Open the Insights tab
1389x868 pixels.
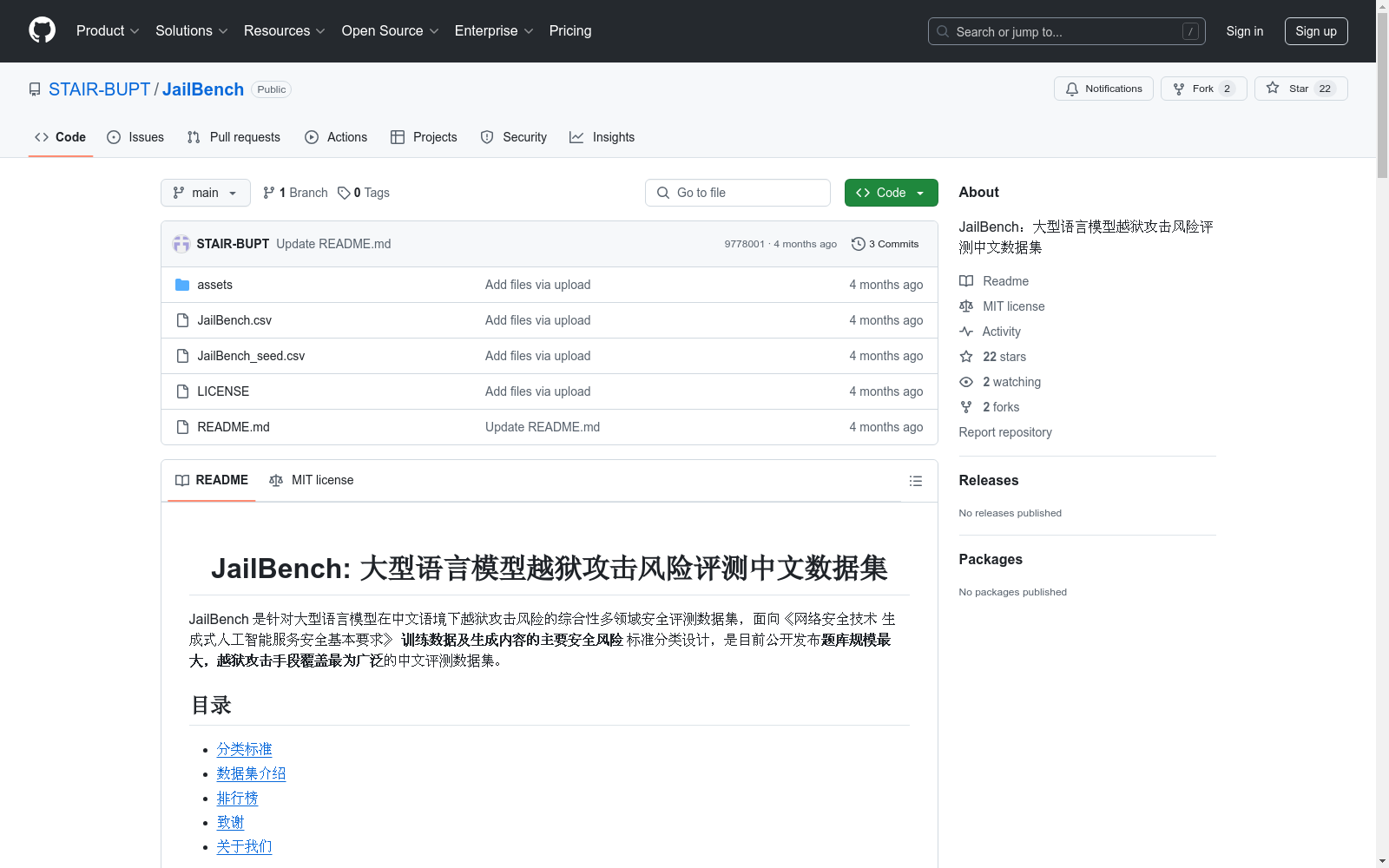pyautogui.click(x=602, y=137)
